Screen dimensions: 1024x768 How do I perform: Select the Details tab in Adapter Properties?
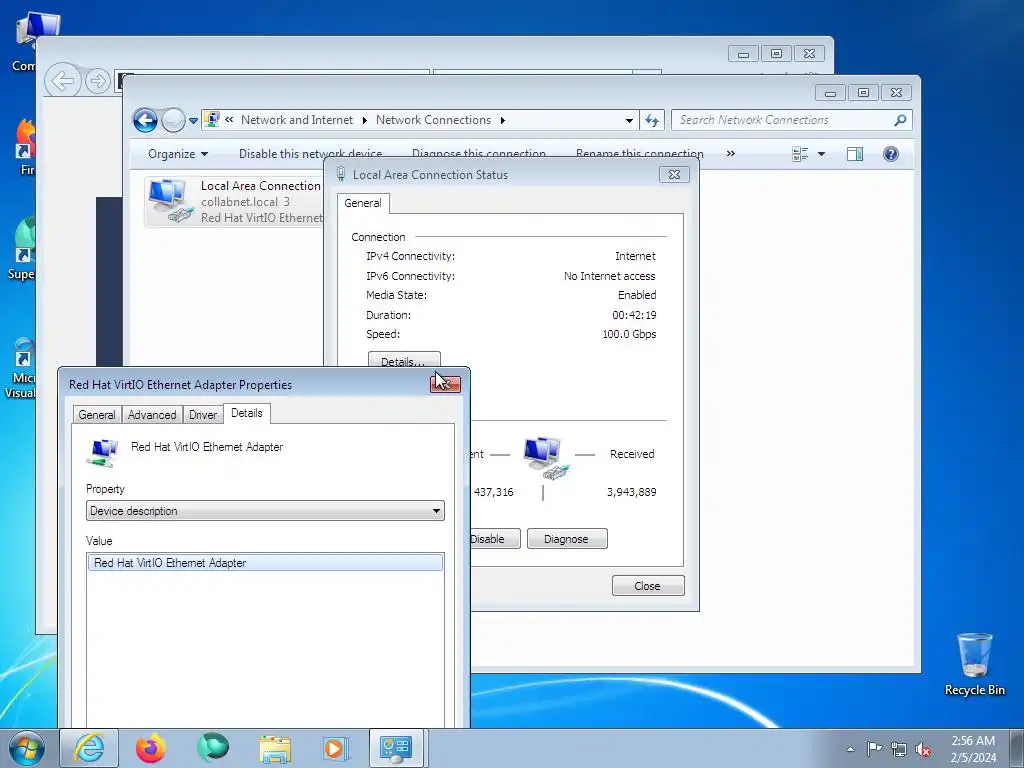(x=247, y=413)
